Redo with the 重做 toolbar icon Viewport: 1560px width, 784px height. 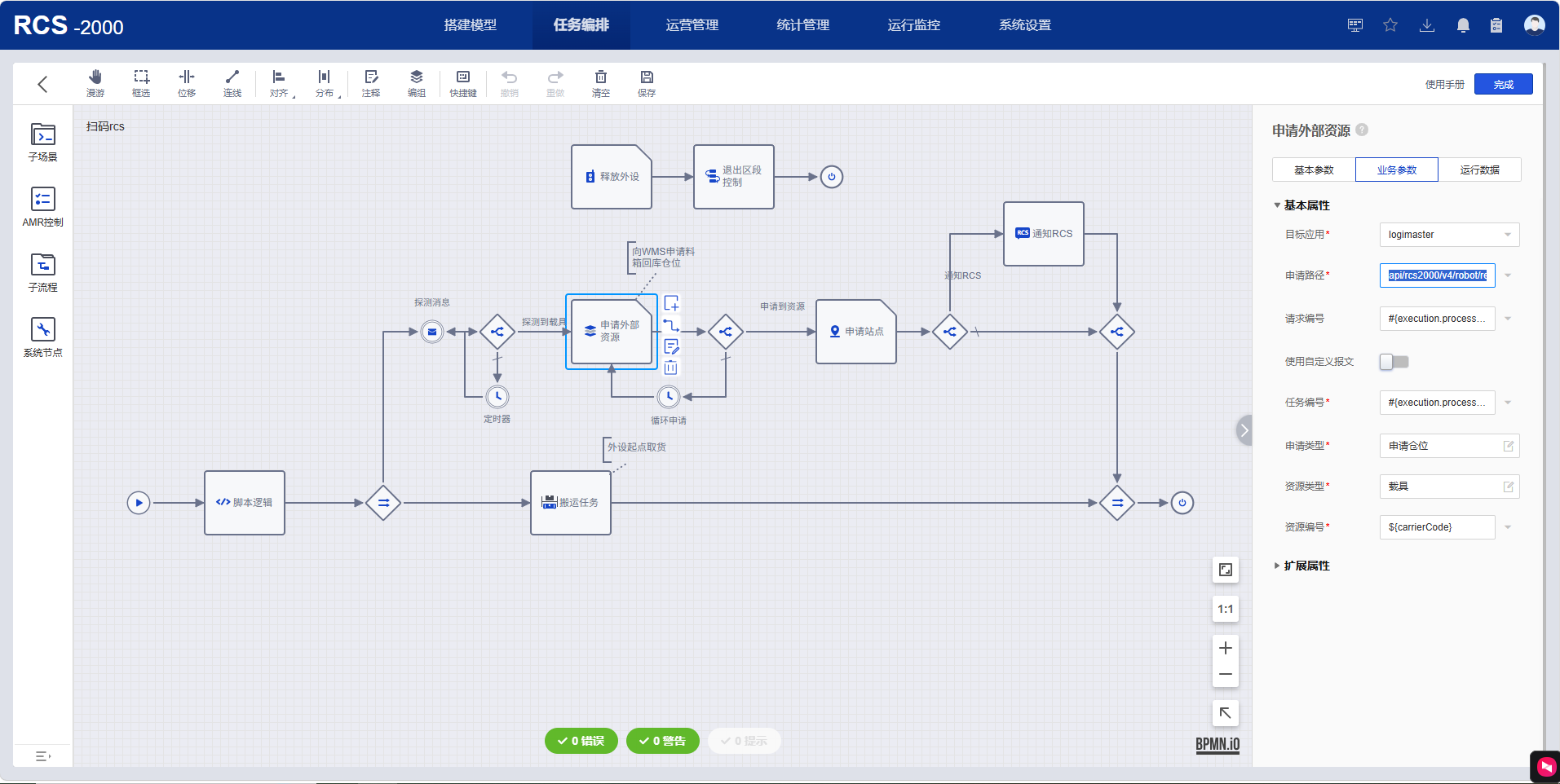[555, 83]
